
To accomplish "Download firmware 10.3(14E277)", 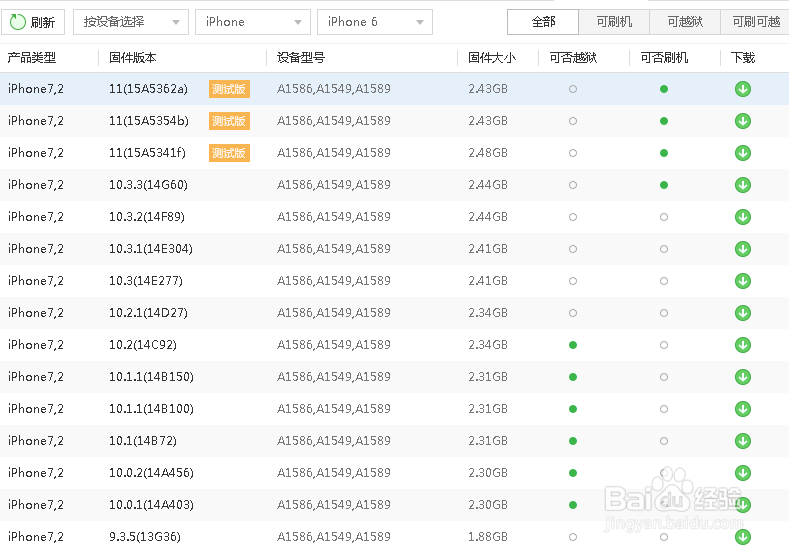I will [743, 281].
